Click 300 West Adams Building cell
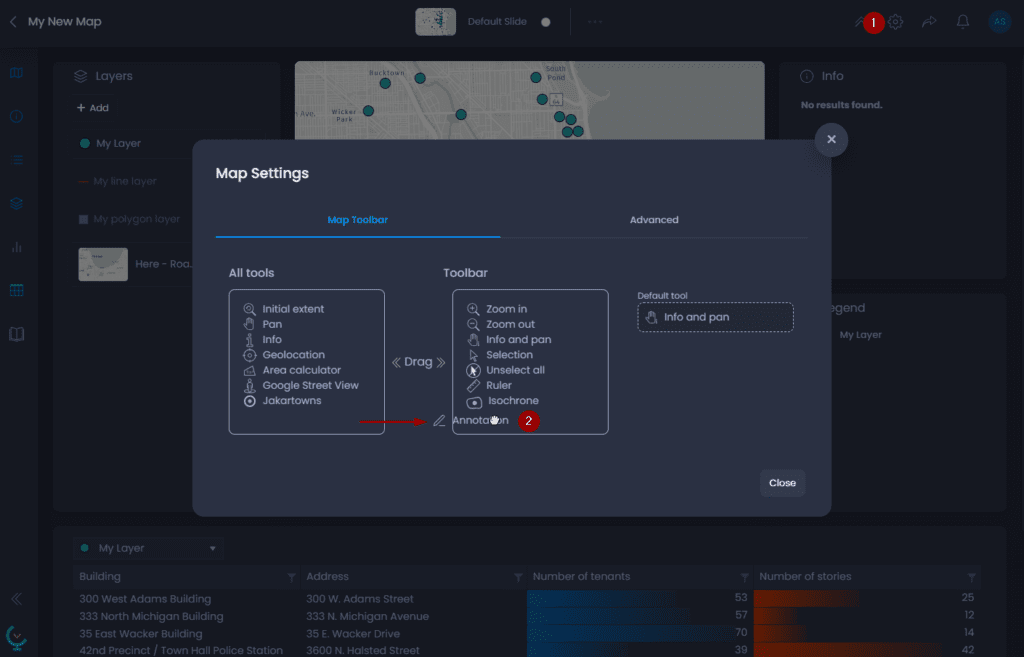The width and height of the screenshot is (1024, 657). point(145,599)
